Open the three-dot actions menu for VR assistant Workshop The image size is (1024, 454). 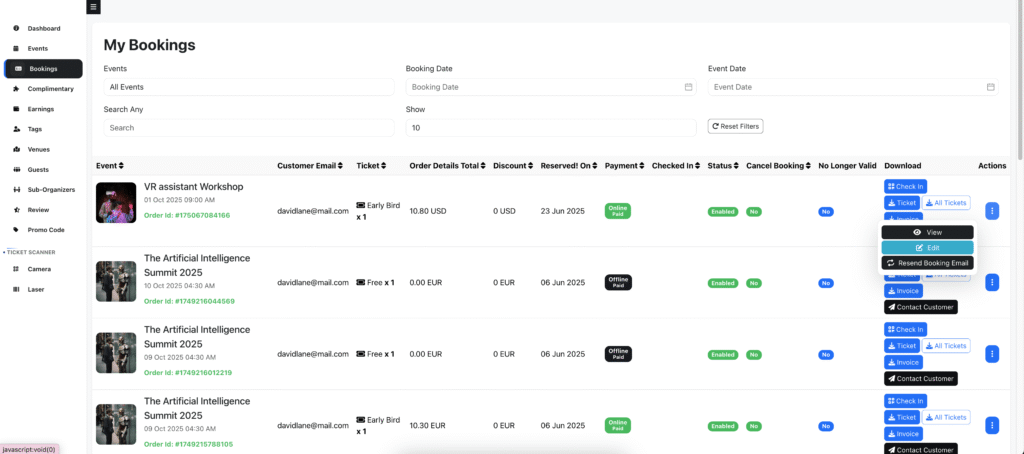click(x=991, y=211)
